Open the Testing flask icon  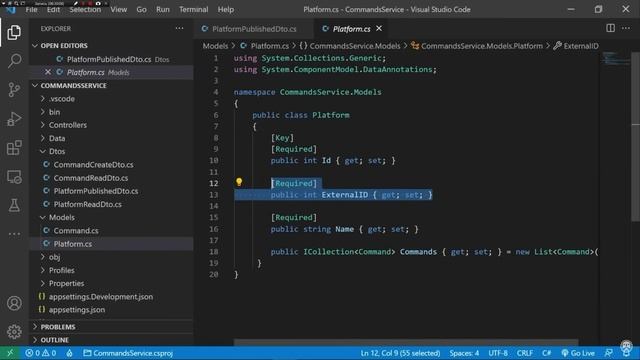pyautogui.click(x=14, y=205)
